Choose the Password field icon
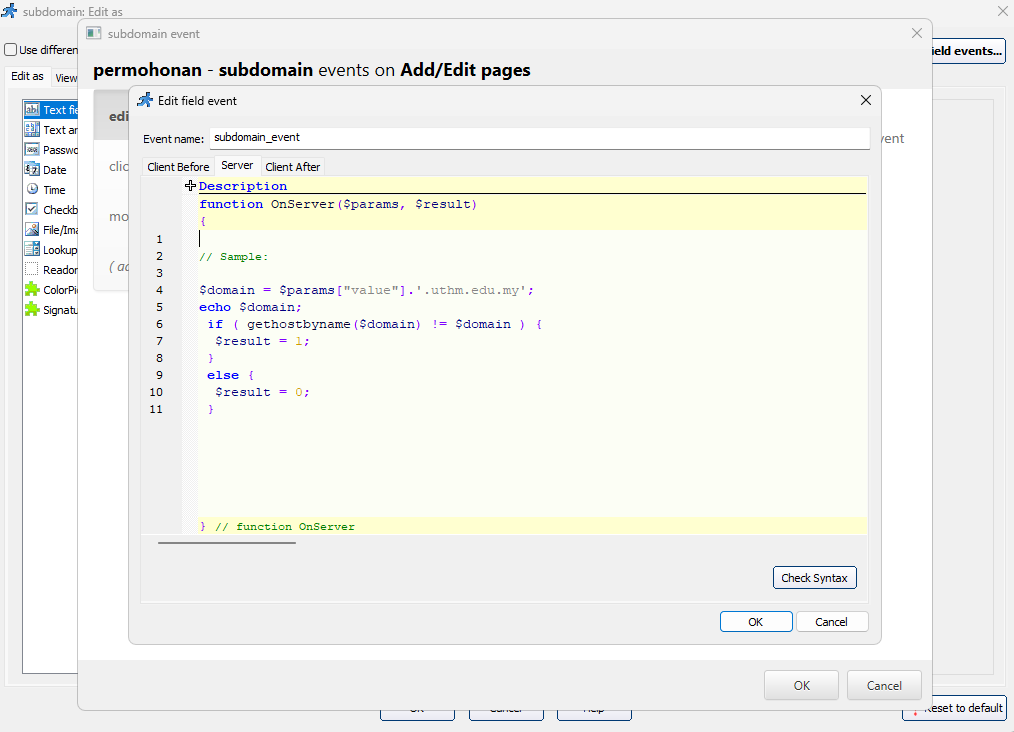This screenshot has height=732, width=1014. click(34, 148)
